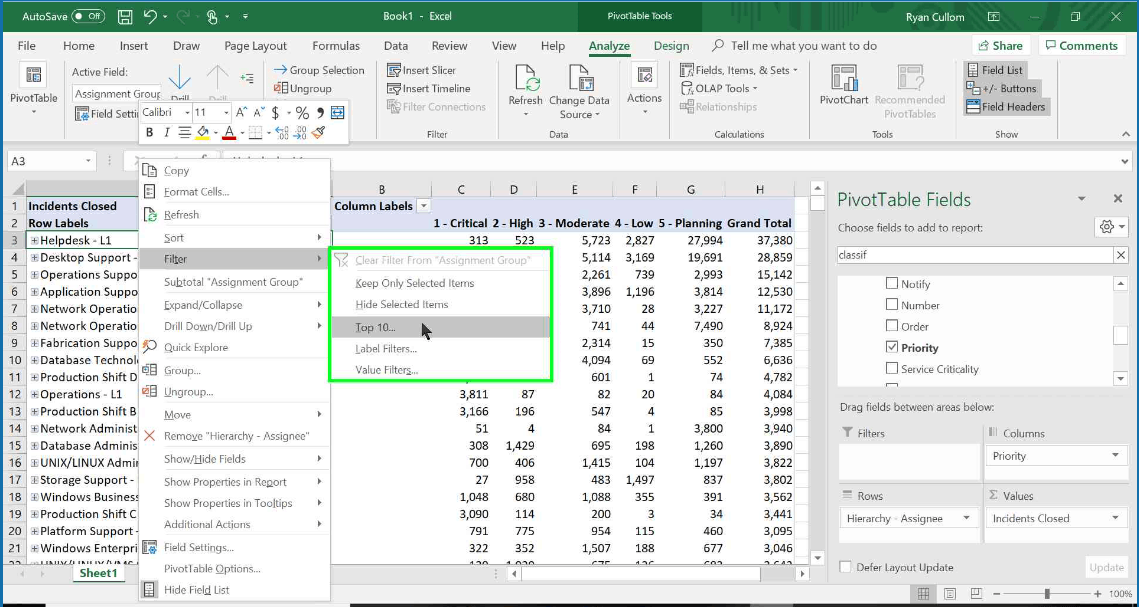Screen dimensions: 1139x607
Task: Click the Drill Down arrow icon
Action: point(179,77)
